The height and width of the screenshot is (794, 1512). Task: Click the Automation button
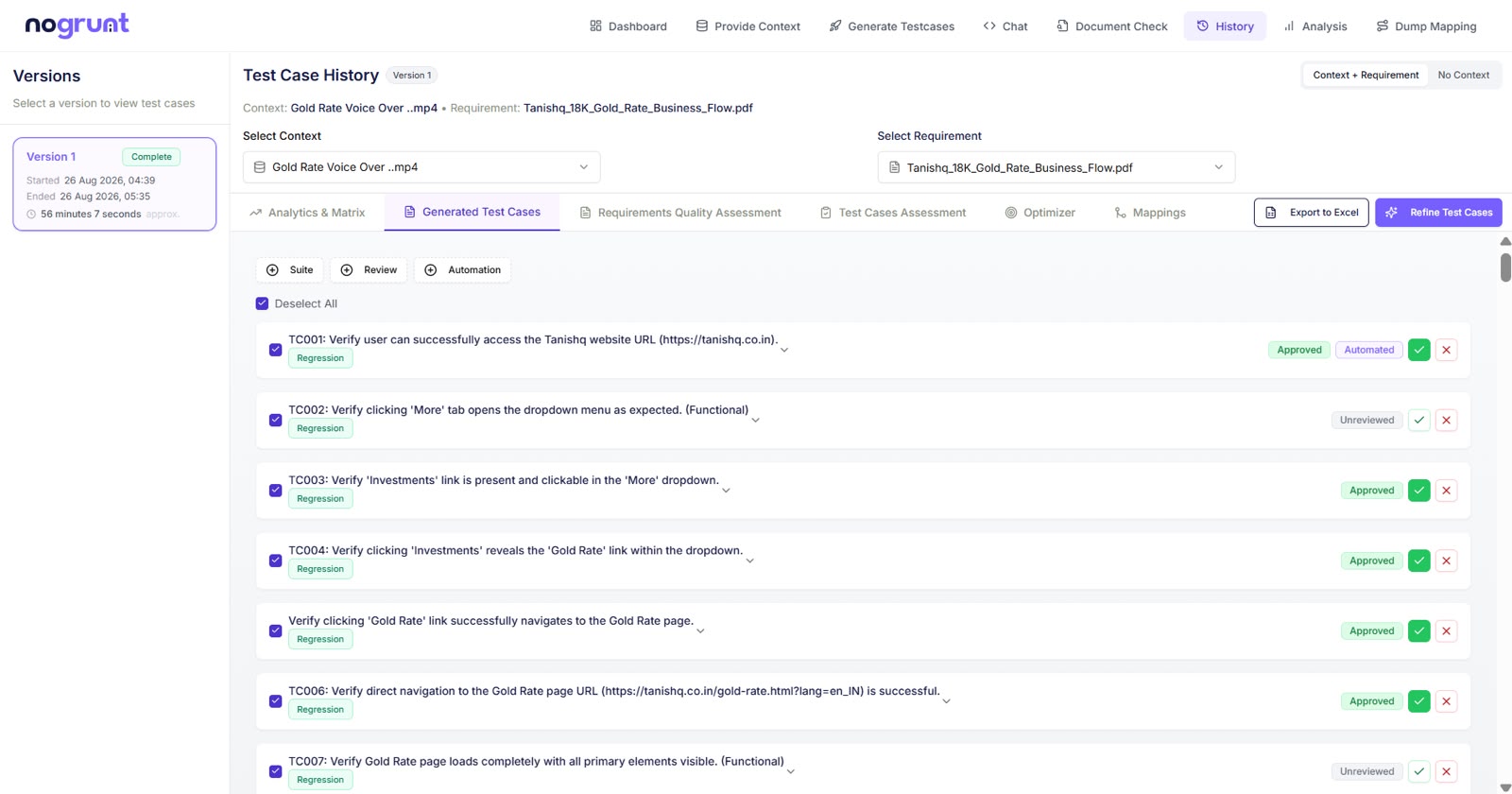463,270
